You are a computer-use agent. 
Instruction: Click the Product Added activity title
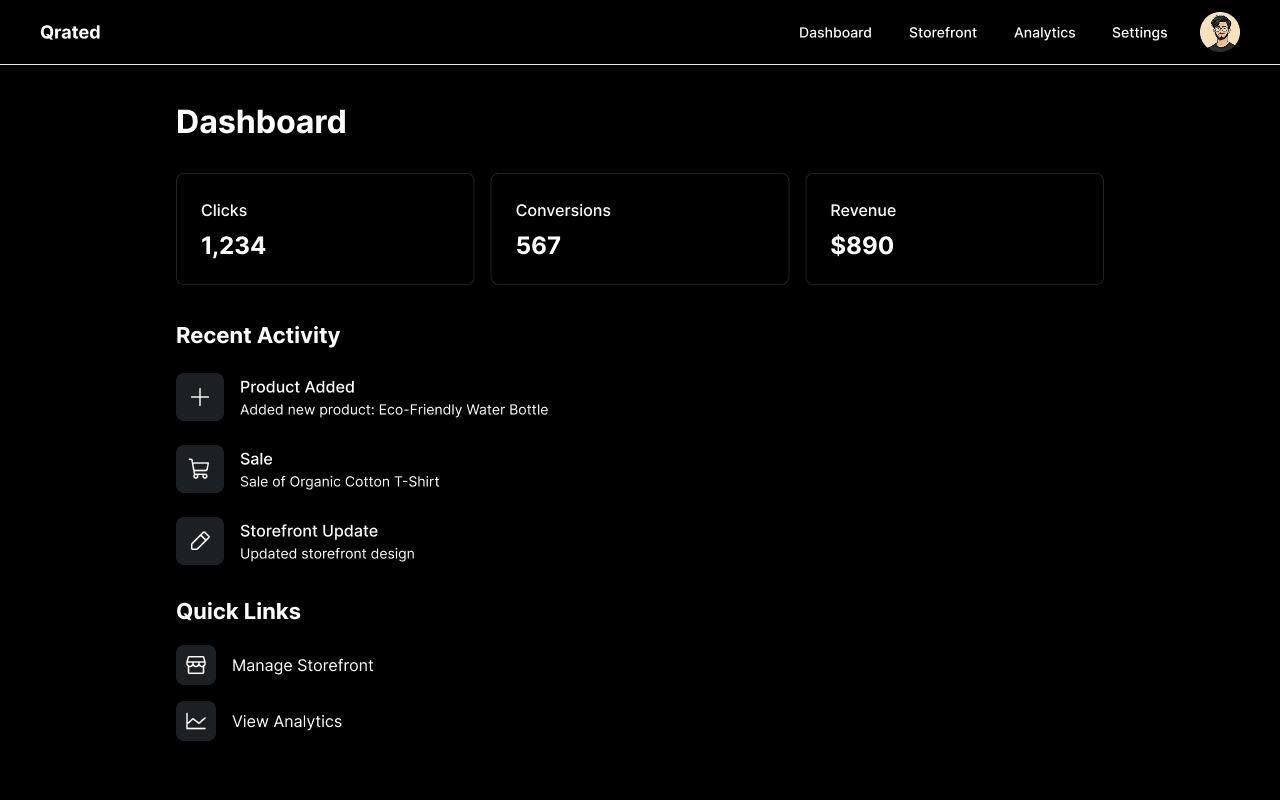coord(297,387)
